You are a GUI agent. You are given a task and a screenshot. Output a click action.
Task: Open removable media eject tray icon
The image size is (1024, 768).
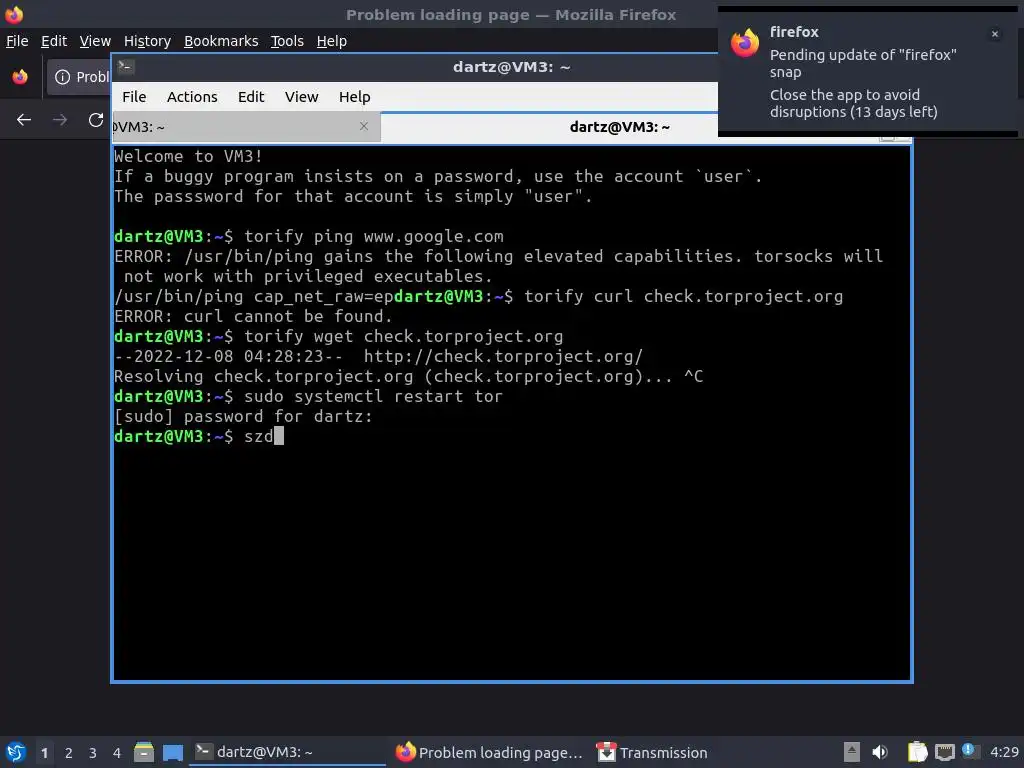852,752
